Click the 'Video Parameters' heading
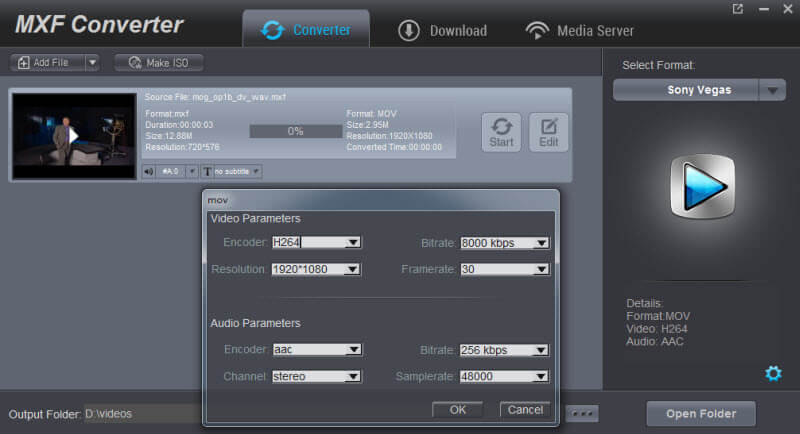The width and height of the screenshot is (800, 434). (x=256, y=218)
